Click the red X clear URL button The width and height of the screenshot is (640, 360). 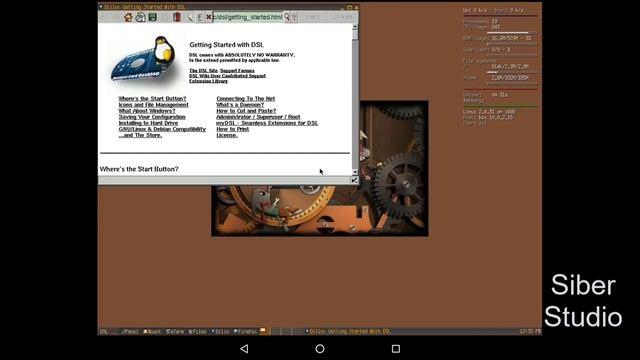(209, 17)
